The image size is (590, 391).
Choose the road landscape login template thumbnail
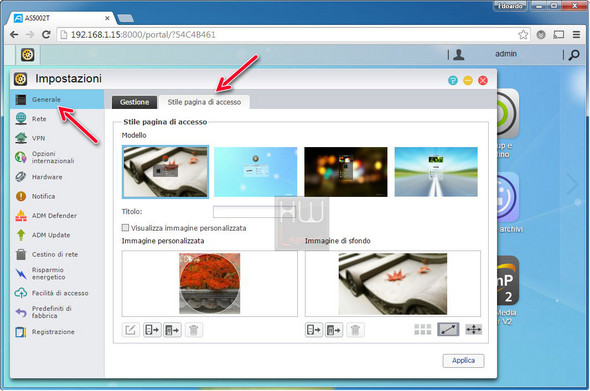pyautogui.click(x=436, y=172)
